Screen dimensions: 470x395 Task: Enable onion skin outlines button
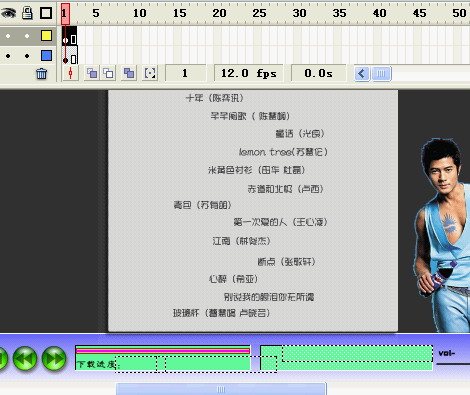(108, 73)
